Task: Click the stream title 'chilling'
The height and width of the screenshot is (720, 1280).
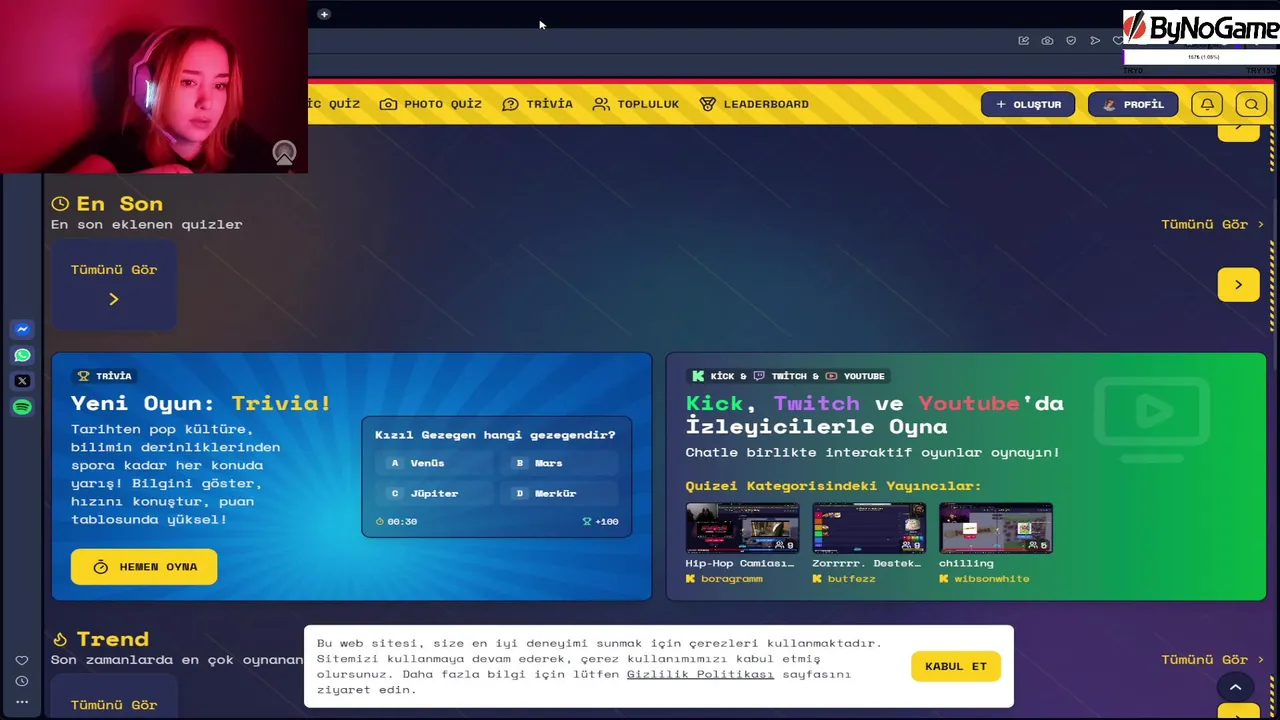Action: click(x=967, y=563)
